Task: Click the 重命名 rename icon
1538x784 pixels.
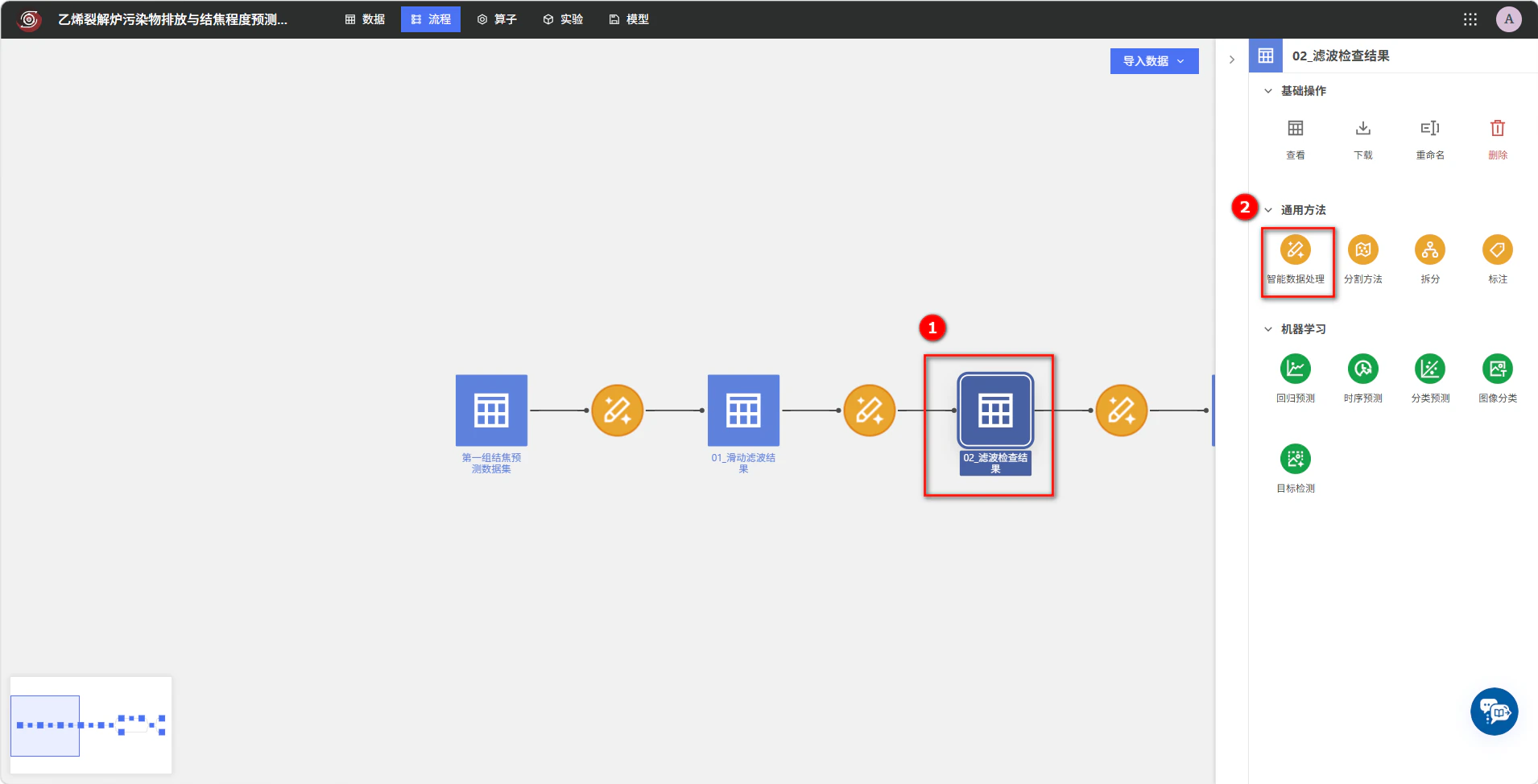Action: 1430,129
